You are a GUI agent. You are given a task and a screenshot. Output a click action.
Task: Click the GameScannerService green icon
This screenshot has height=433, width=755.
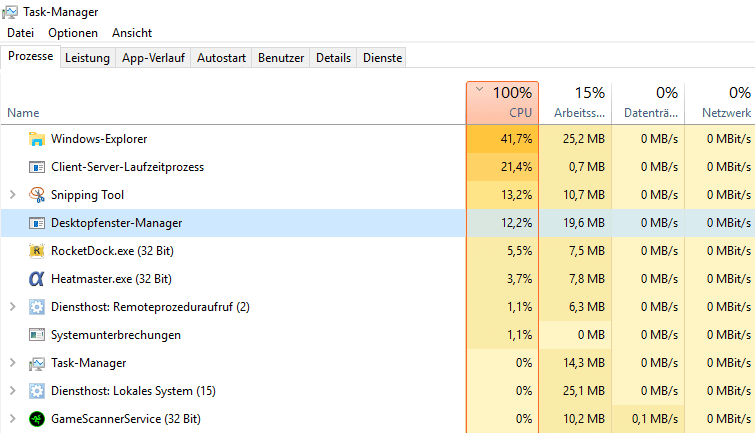pyautogui.click(x=37, y=419)
